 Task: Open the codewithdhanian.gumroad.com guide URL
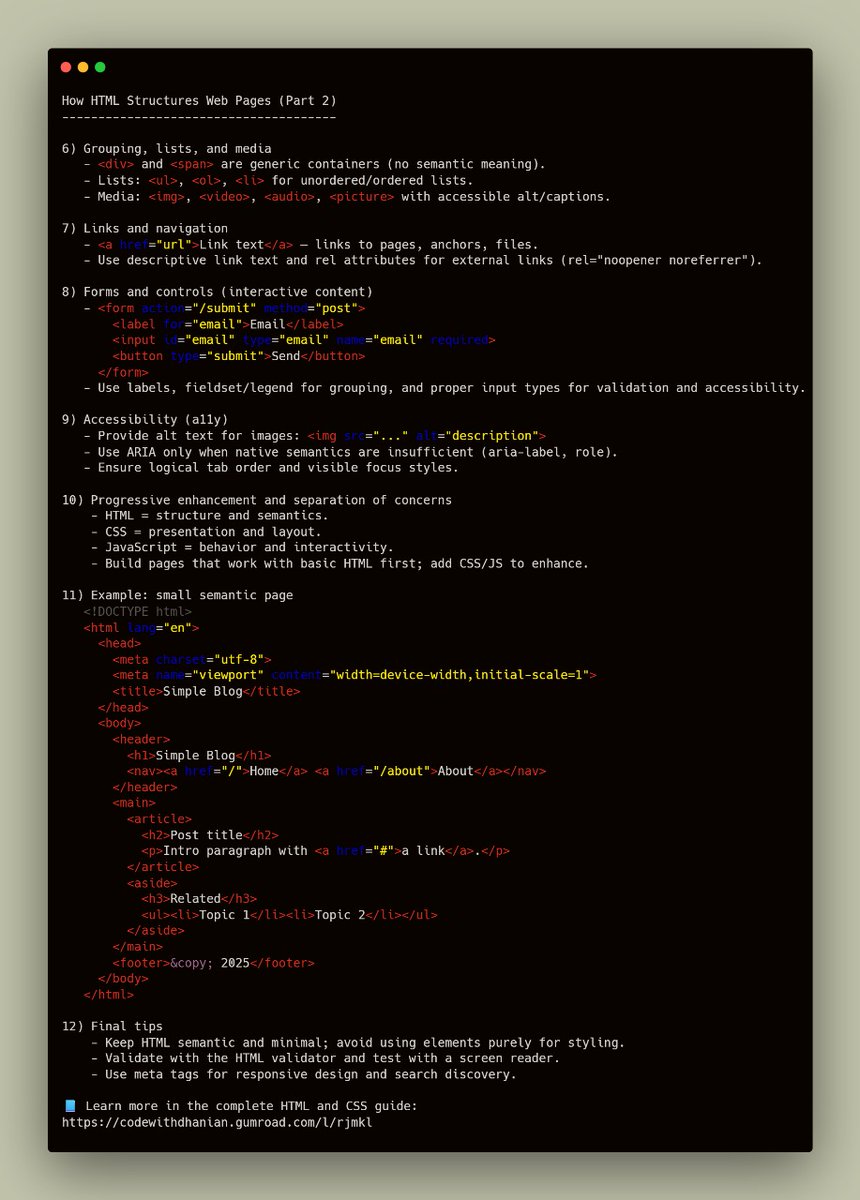point(218,1122)
